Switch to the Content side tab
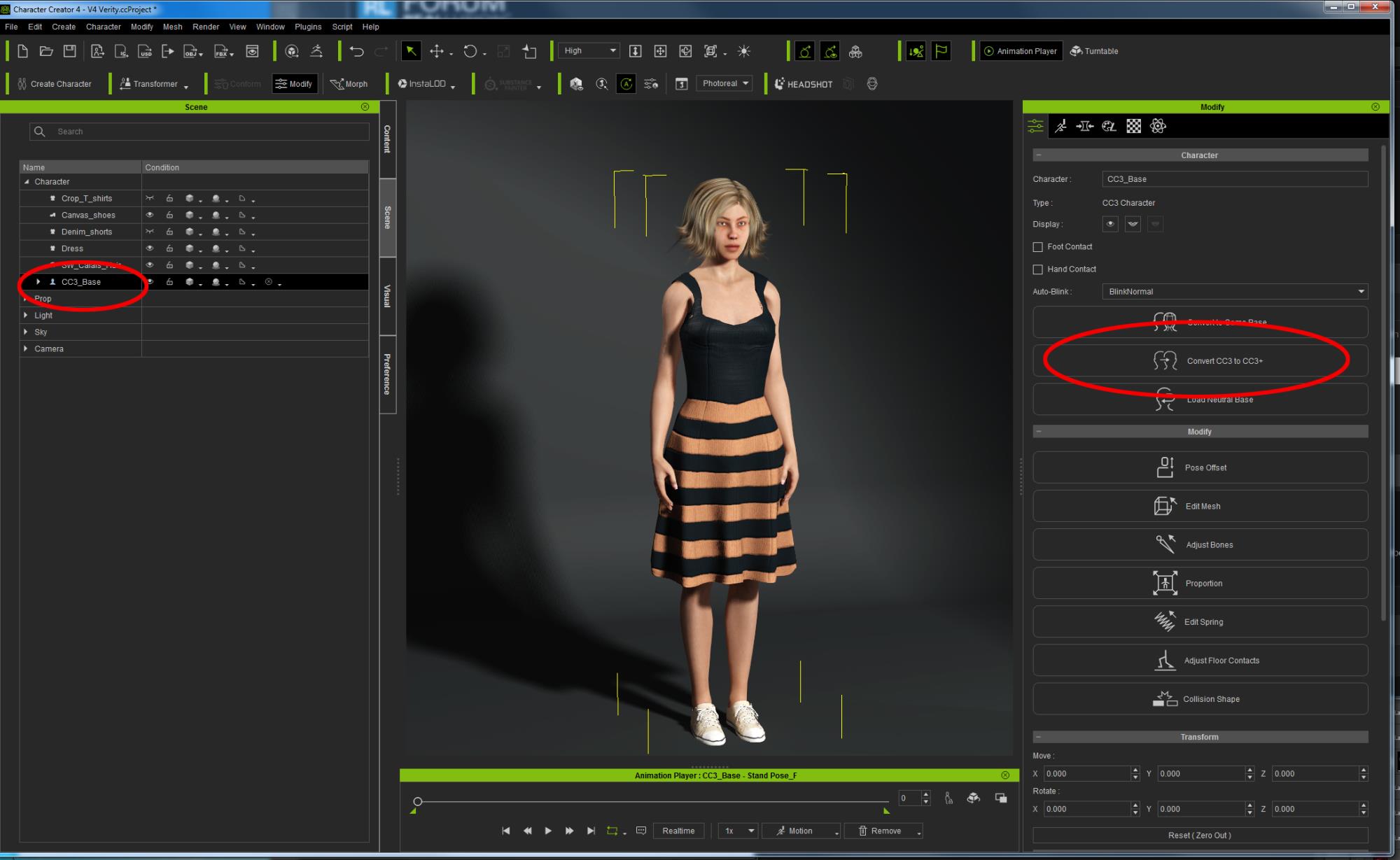 (387, 139)
